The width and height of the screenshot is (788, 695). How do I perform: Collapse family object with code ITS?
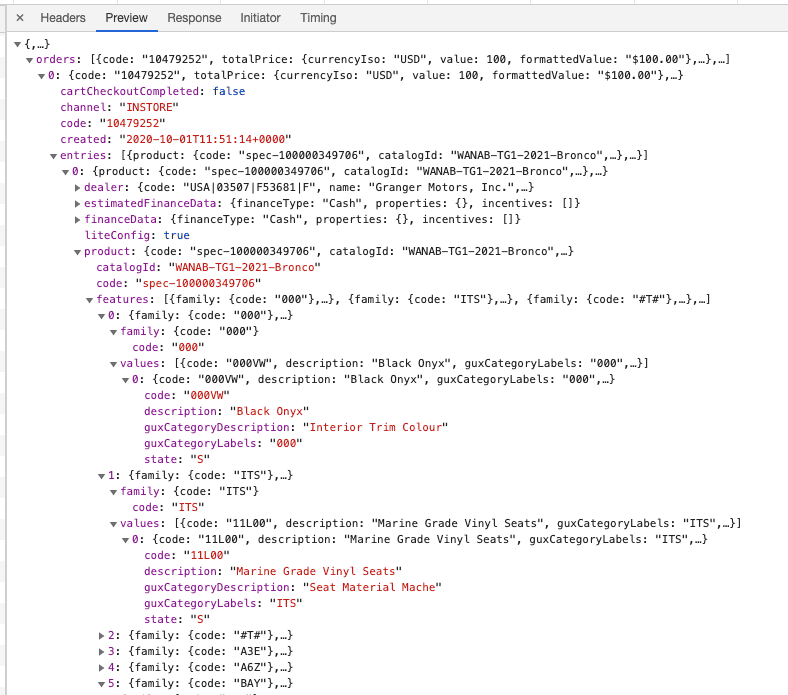pos(114,492)
